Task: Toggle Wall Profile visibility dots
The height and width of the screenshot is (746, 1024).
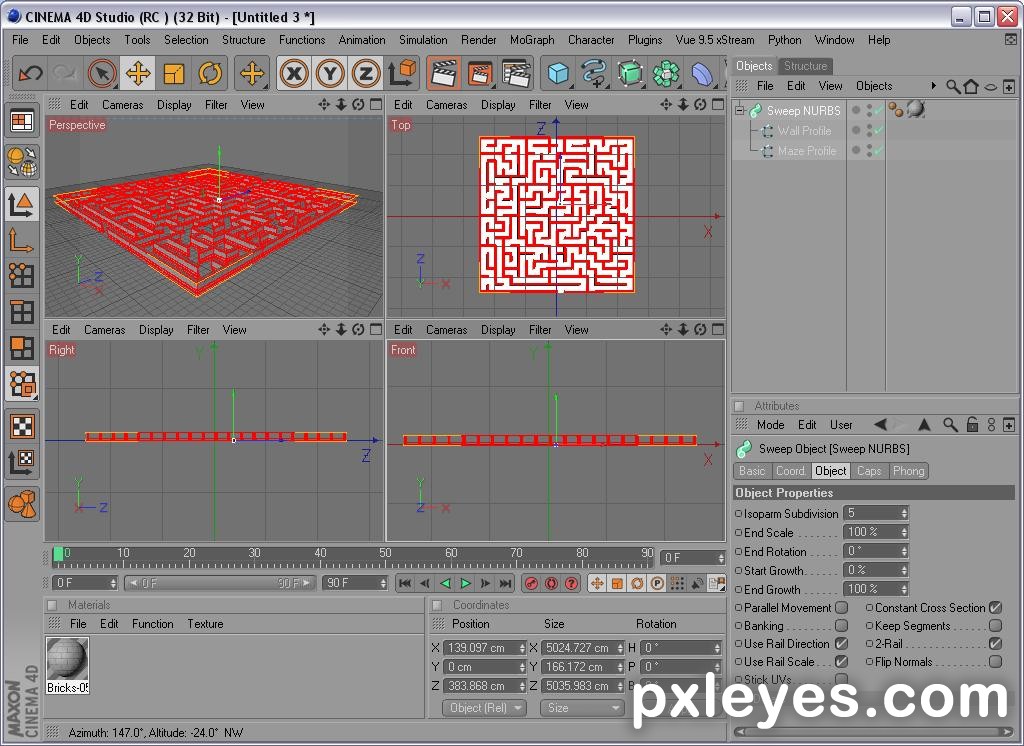Action: coord(869,131)
